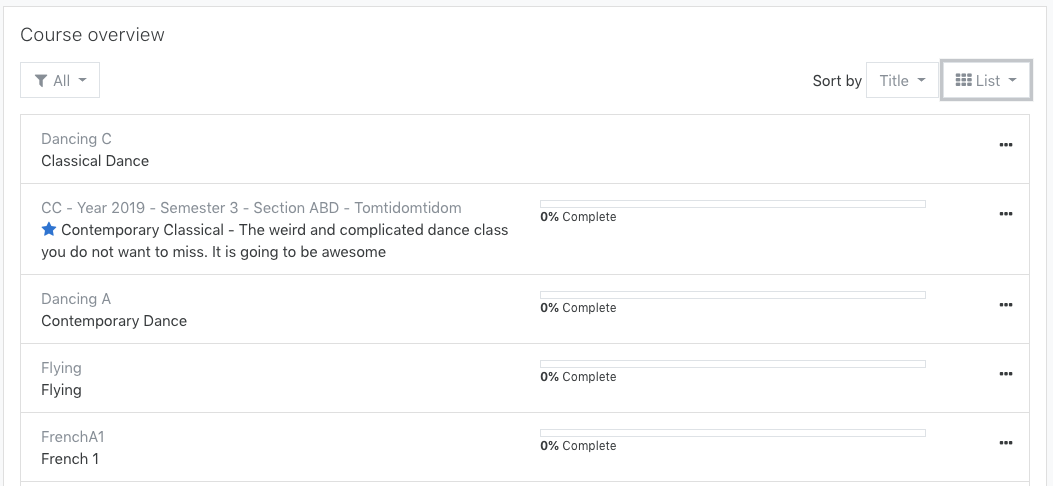1053x486 pixels.
Task: Open three-dot menu for Contemporary Classical course
Action: point(1005,214)
